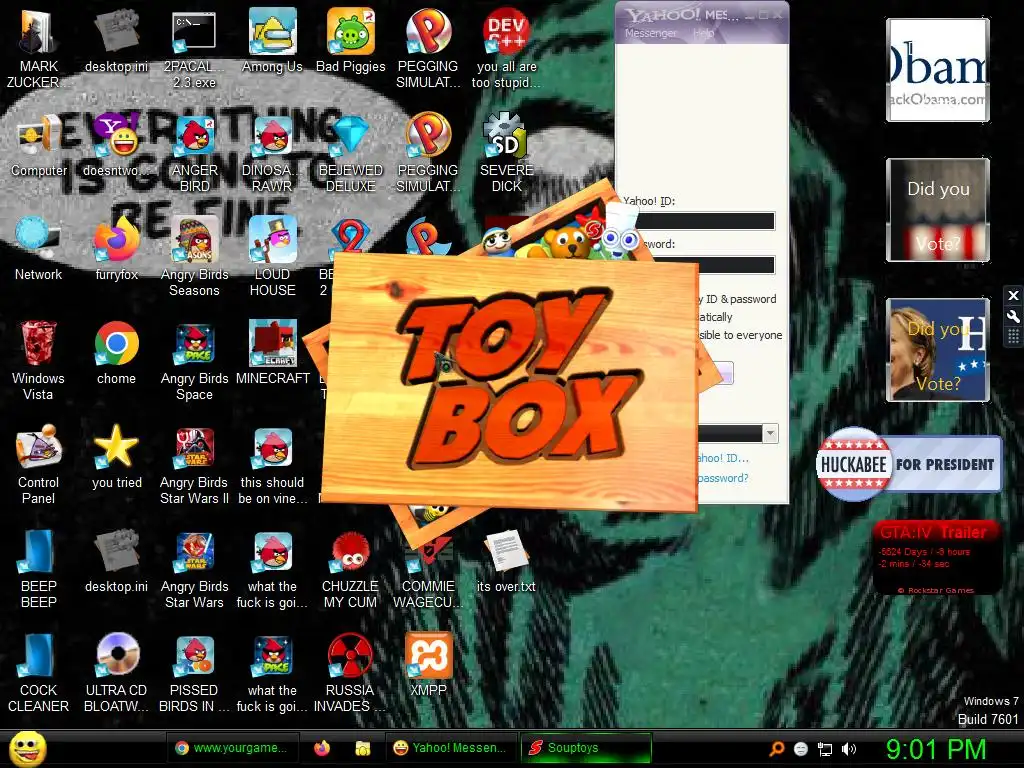Switch to www.yourgame... Chrome taskbar button
The image size is (1024, 768).
(232, 748)
